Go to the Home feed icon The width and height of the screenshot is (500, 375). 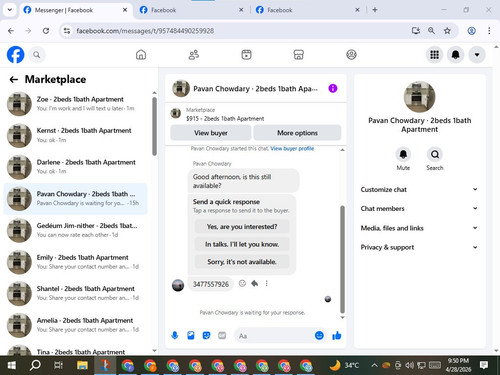click(x=141, y=55)
